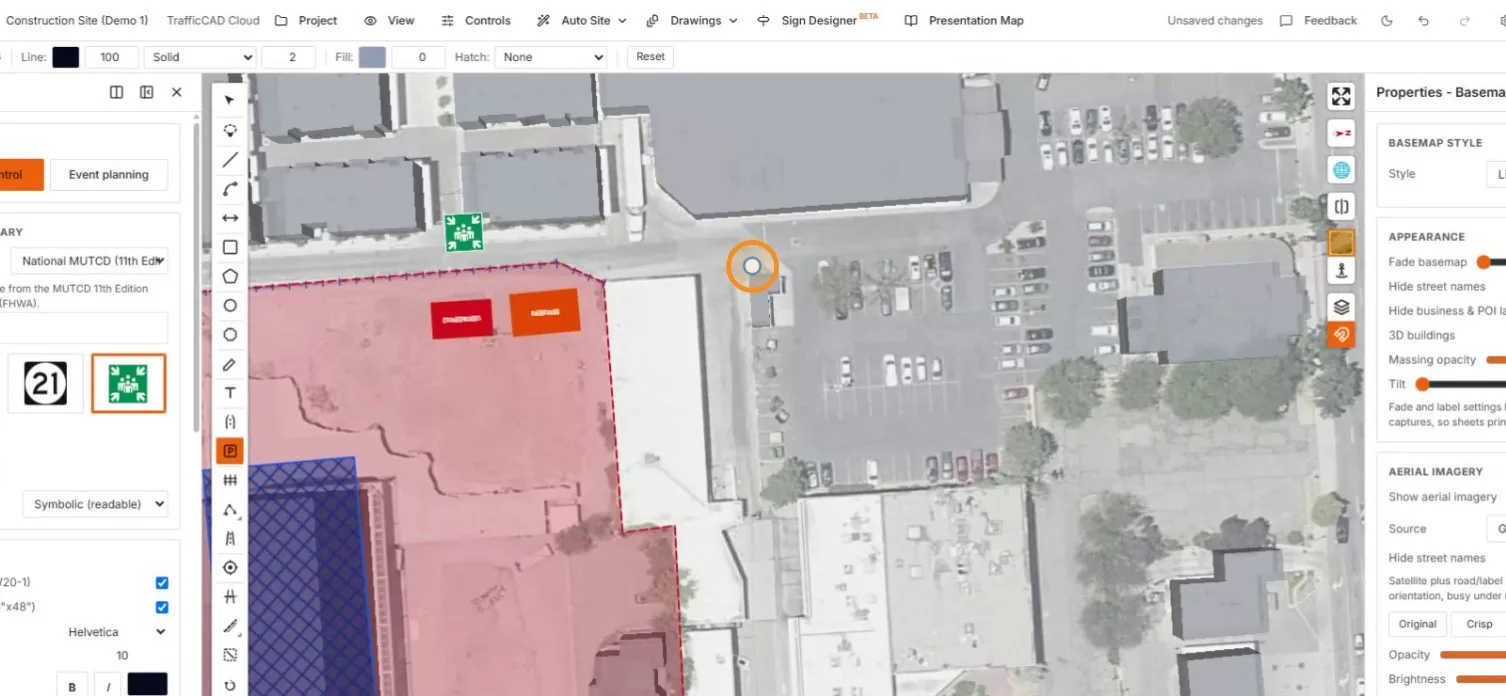Click the collapse sidebar panel icon
The image size is (1506, 696).
[147, 92]
